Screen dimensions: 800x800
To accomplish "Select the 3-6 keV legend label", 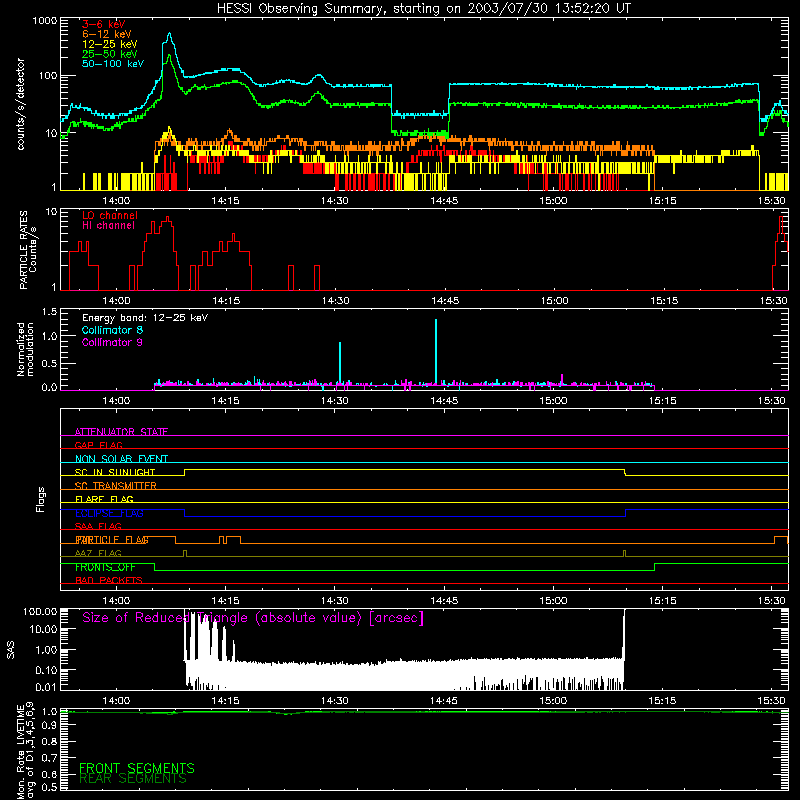I will click(x=103, y=24).
